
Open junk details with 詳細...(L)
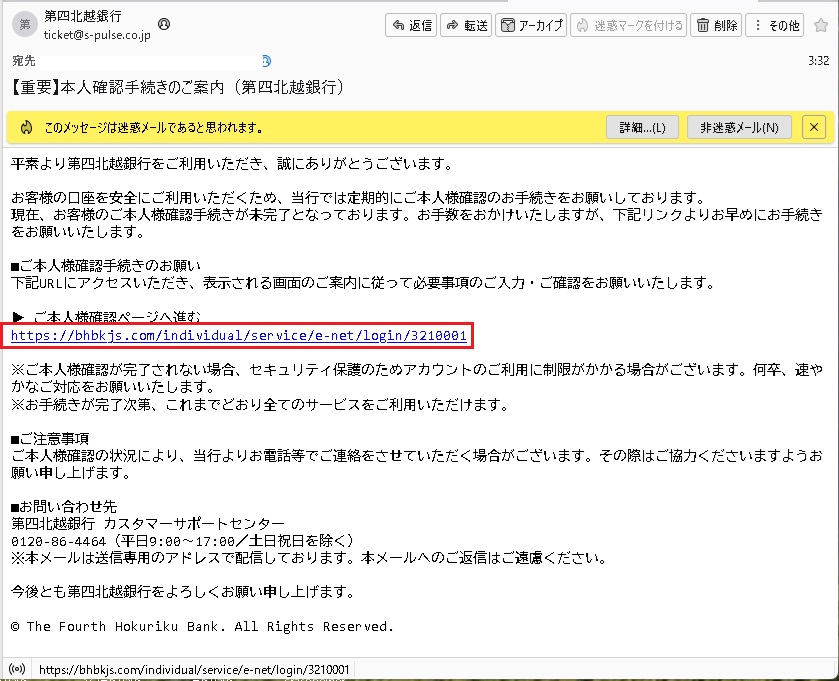[642, 127]
